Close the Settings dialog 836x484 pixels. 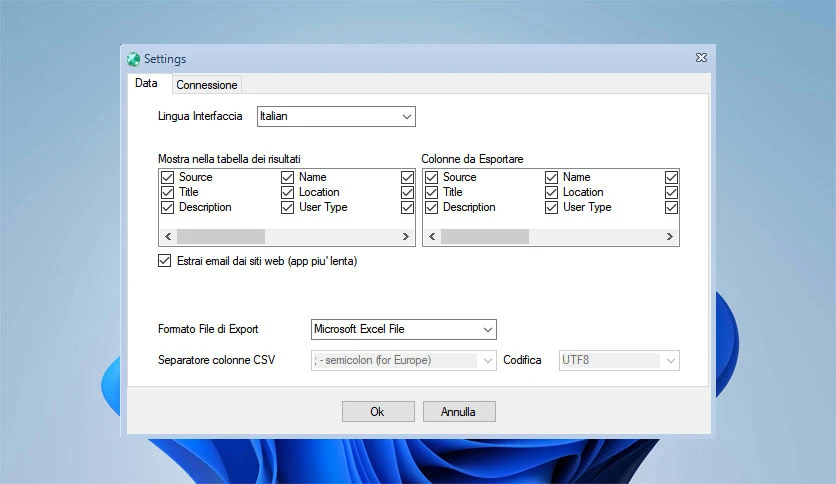coord(701,58)
